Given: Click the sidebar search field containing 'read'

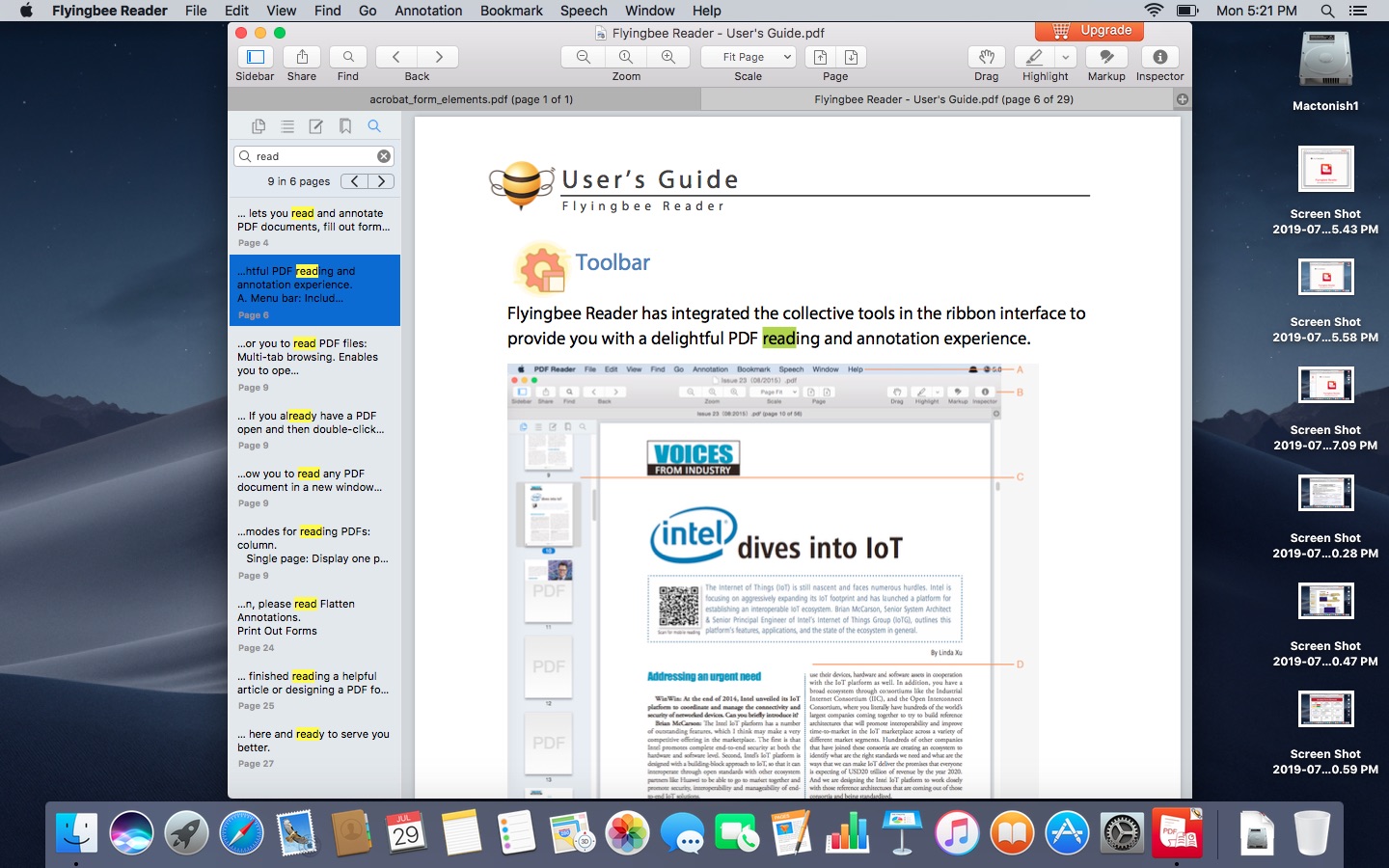Looking at the screenshot, I should coord(313,156).
